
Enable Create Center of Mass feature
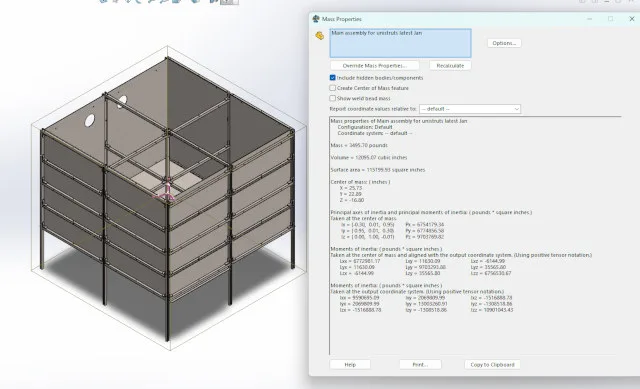(333, 88)
